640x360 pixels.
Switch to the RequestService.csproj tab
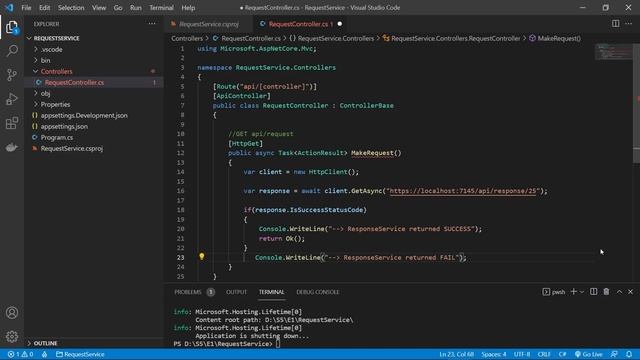tap(209, 24)
